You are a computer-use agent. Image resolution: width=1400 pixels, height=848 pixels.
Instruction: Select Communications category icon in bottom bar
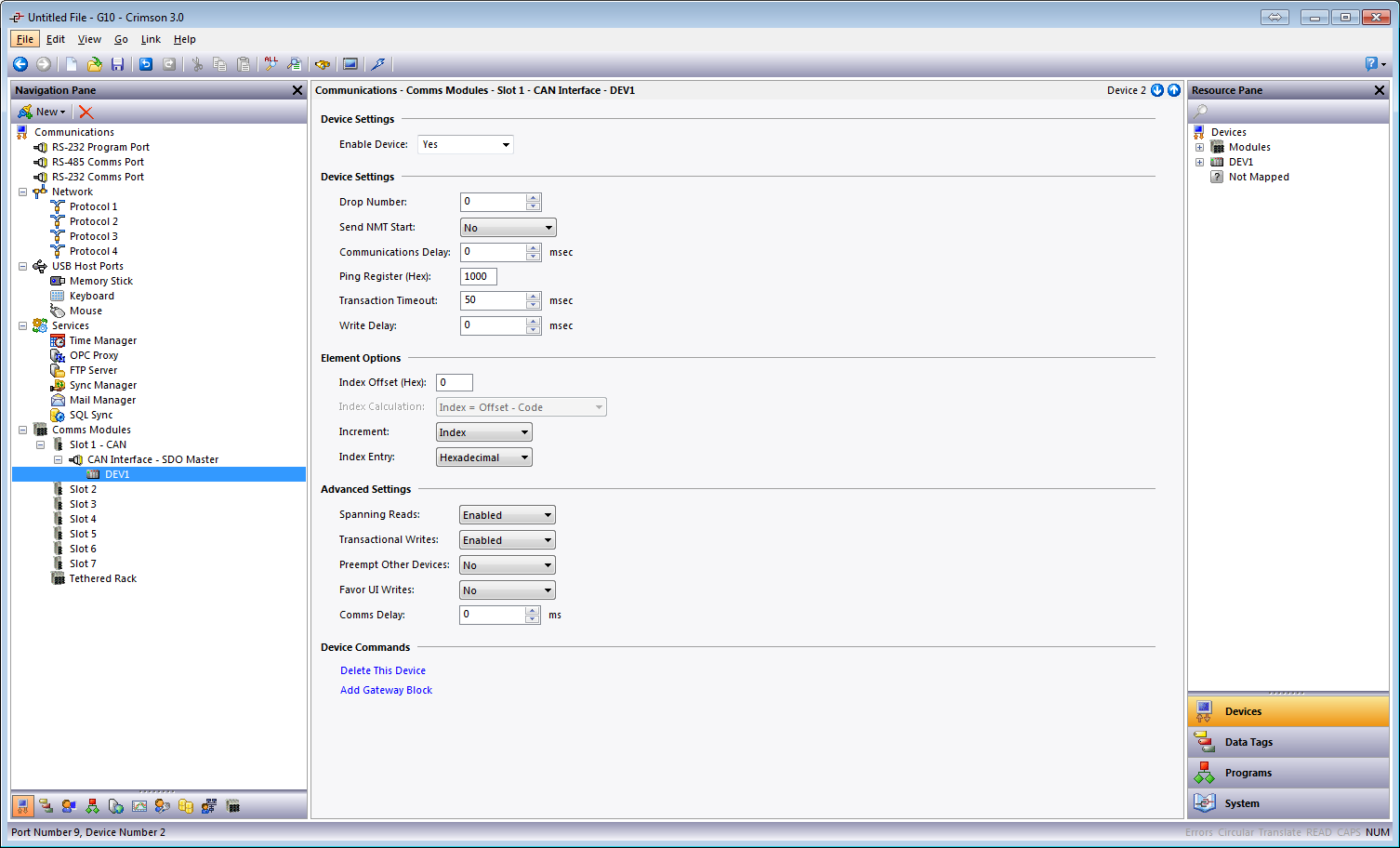(x=23, y=806)
